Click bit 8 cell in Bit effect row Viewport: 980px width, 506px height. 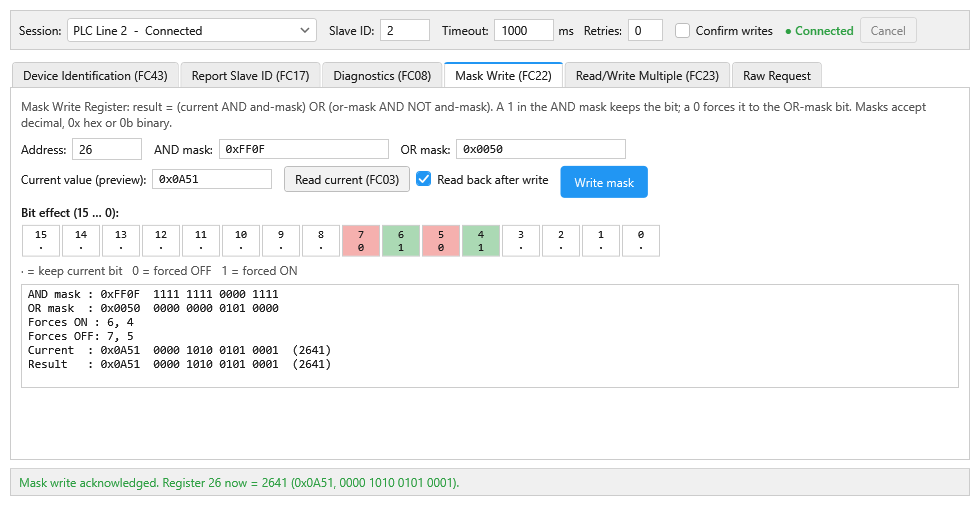point(321,241)
